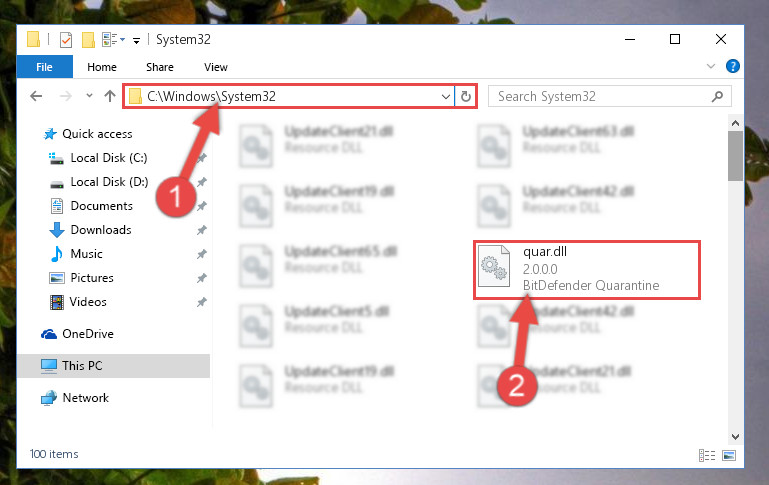This screenshot has height=485, width=769.
Task: Select the quar.dll file
Action: 587,270
